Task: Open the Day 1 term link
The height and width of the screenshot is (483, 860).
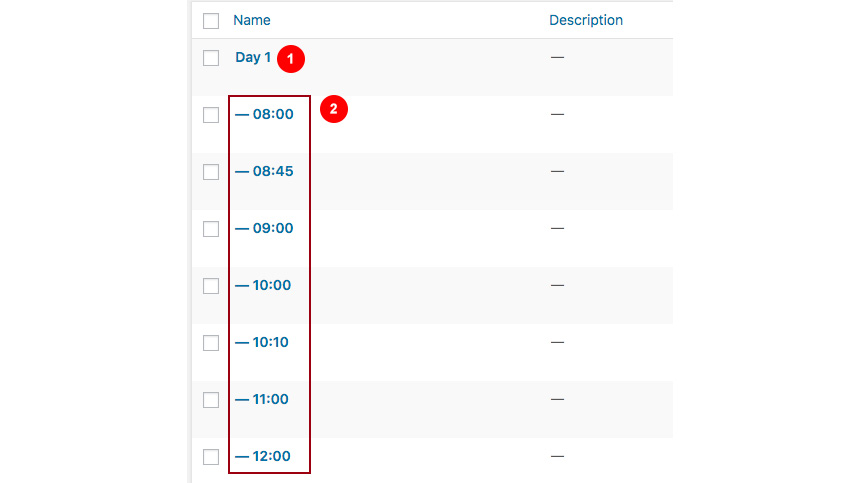Action: coord(253,58)
